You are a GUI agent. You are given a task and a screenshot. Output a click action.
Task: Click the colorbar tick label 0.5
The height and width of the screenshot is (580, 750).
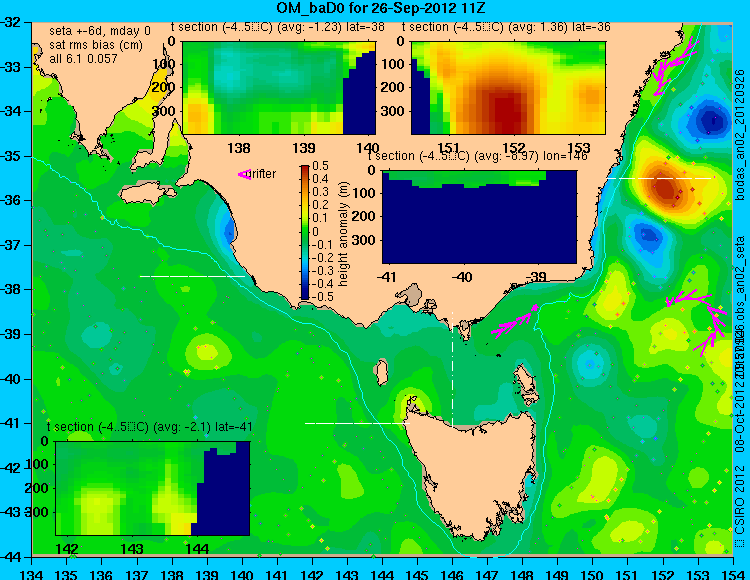[x=320, y=166]
